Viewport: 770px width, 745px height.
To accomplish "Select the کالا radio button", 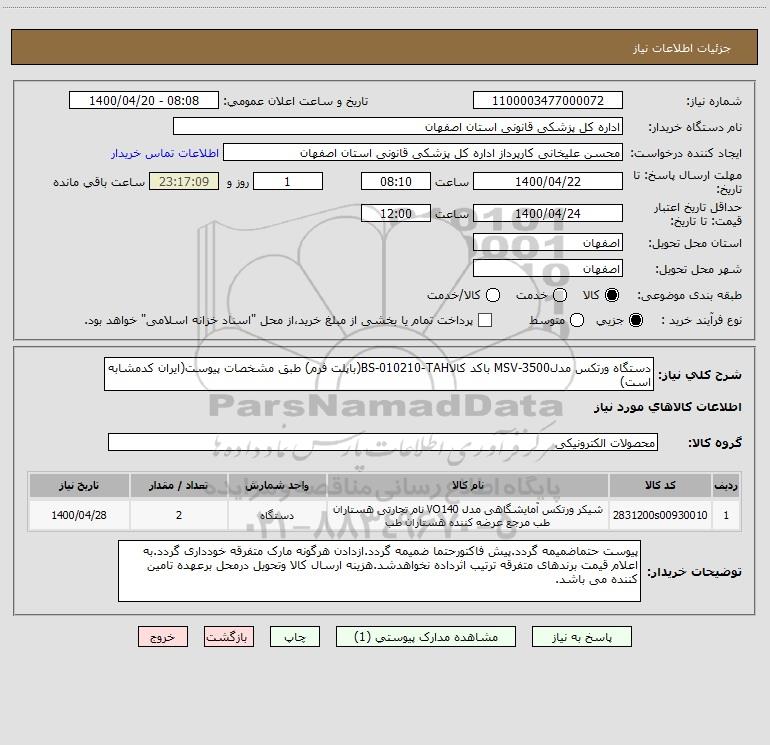I will [612, 295].
